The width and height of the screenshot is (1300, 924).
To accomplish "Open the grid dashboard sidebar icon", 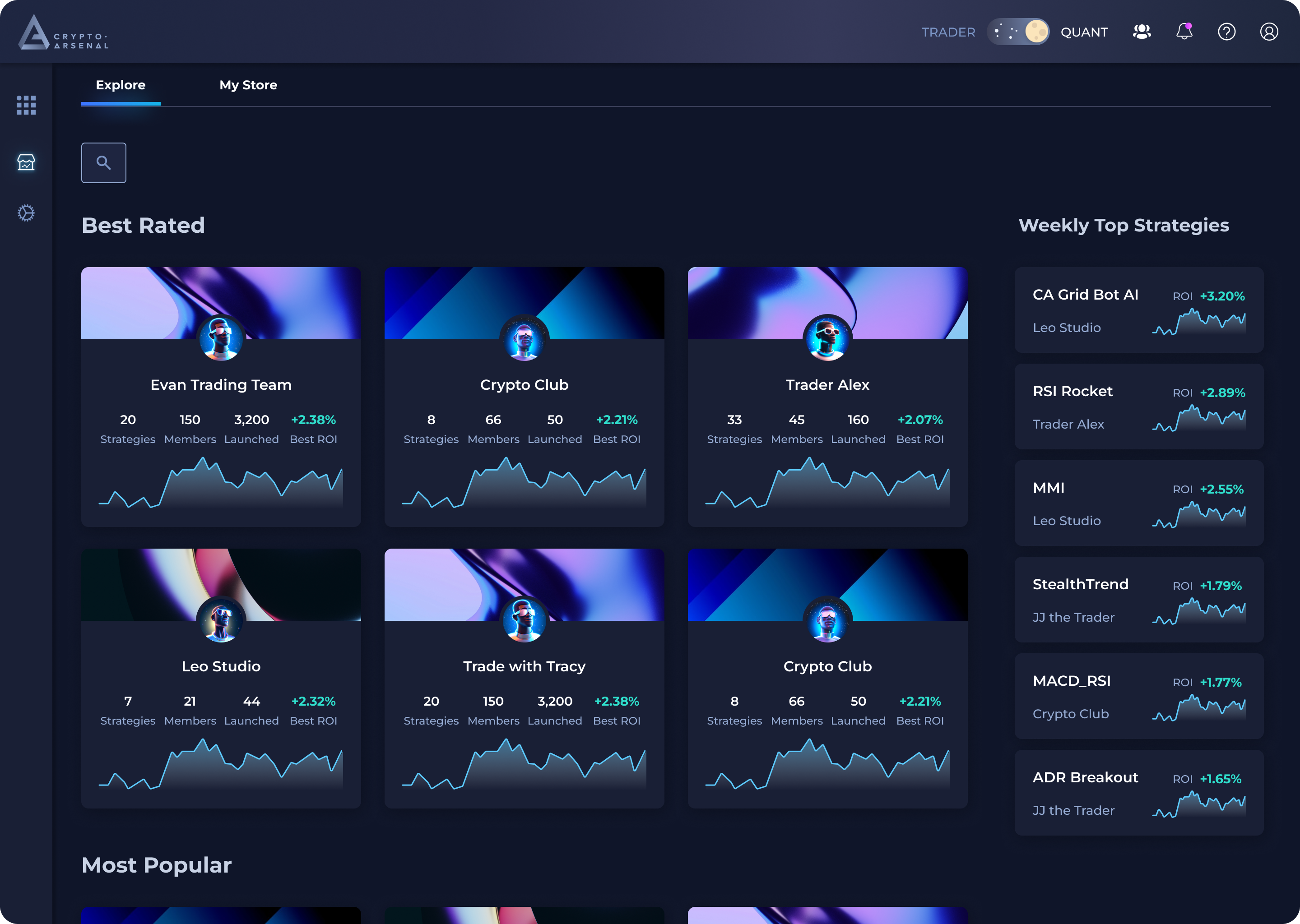I will [26, 105].
